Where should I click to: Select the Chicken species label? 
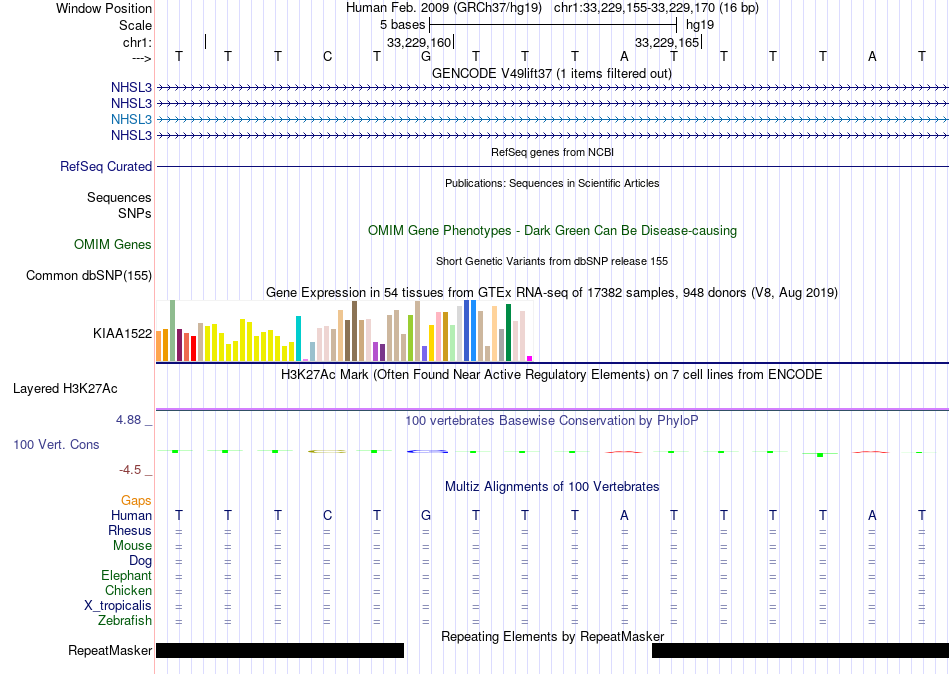(128, 590)
